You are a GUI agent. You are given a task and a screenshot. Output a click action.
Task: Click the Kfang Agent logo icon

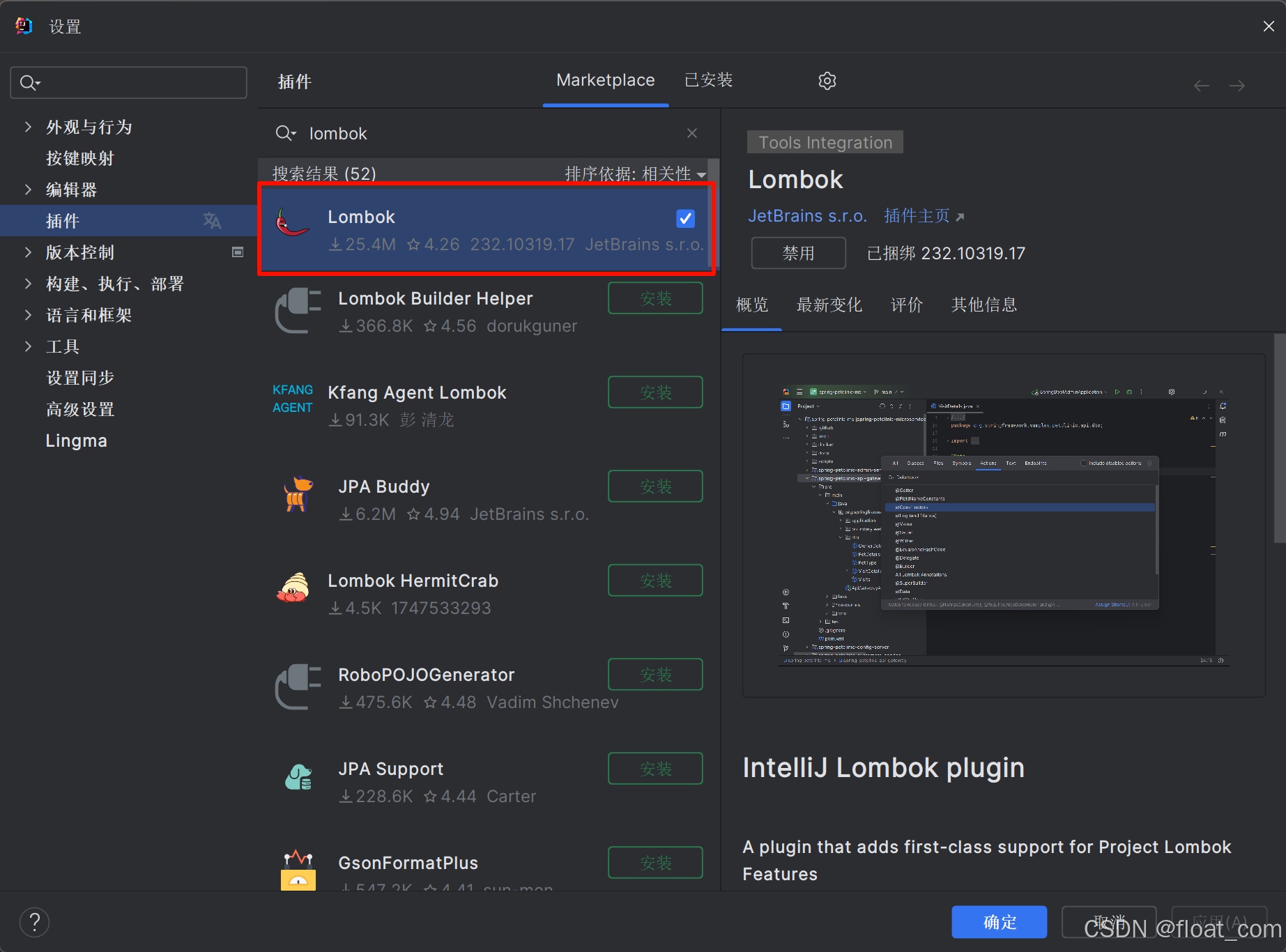point(293,399)
